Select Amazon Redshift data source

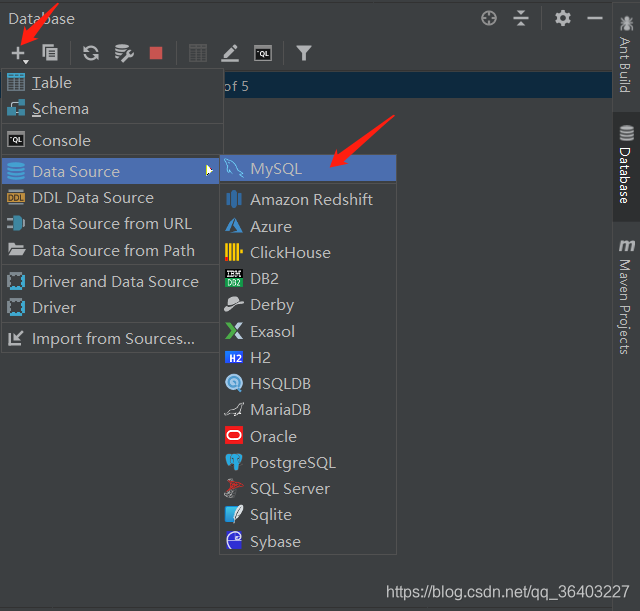(x=308, y=200)
